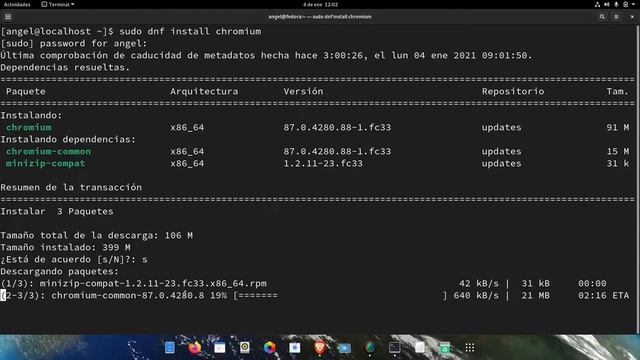640x360 pixels.
Task: Click 'Instalar 3 Paquetes' line
Action: (57, 211)
